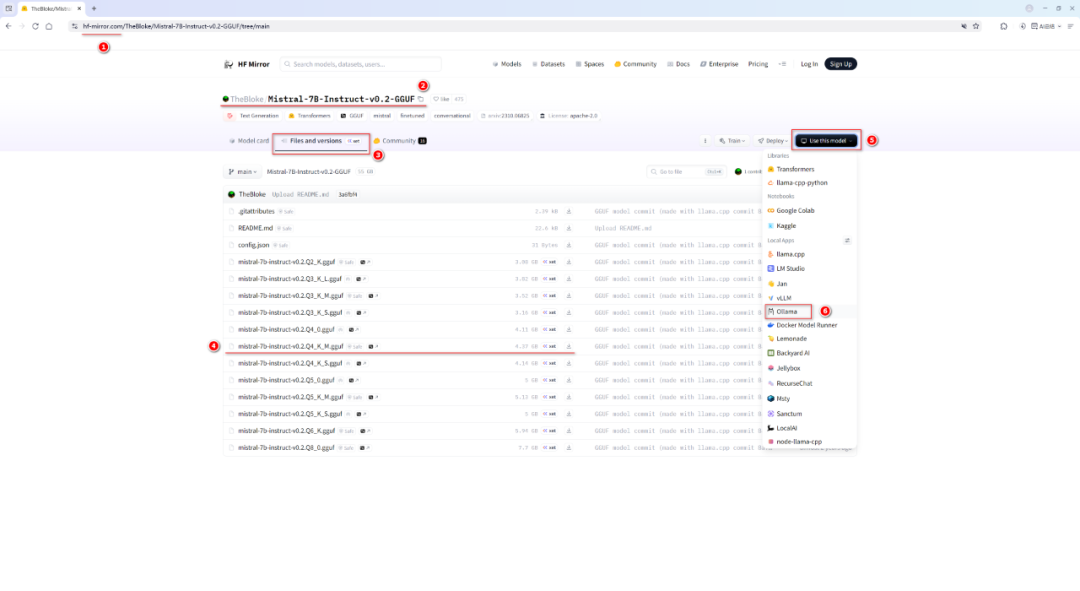This screenshot has width=1080, height=591.
Task: Download the Q2_K.gguf file
Action: [569, 262]
